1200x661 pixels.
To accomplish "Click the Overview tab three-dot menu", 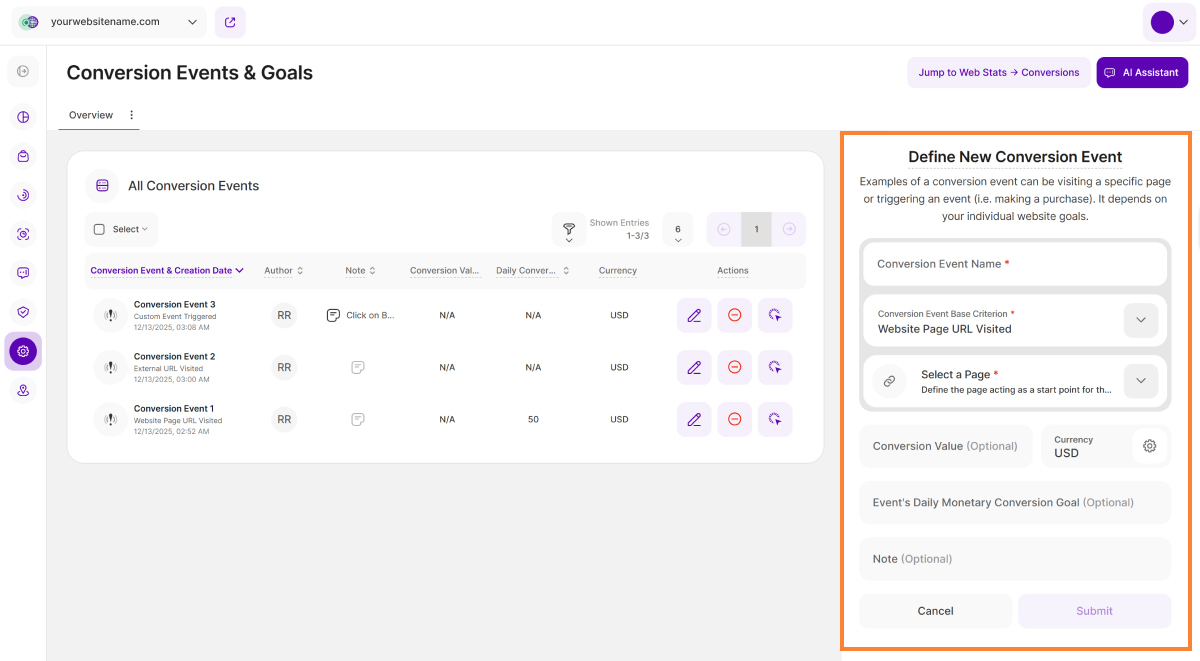I will (131, 115).
